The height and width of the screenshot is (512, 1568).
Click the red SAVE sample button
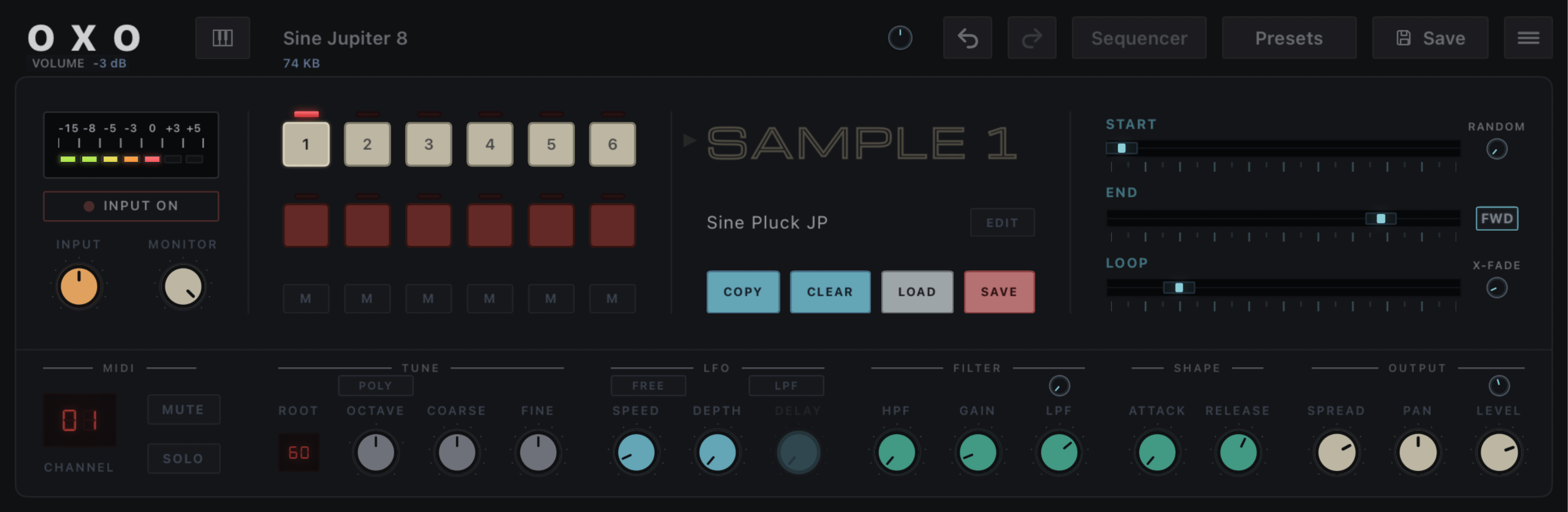tap(999, 292)
